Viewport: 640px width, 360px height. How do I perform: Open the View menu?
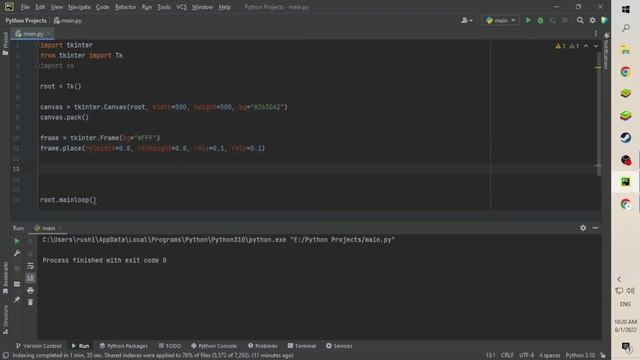click(x=56, y=7)
